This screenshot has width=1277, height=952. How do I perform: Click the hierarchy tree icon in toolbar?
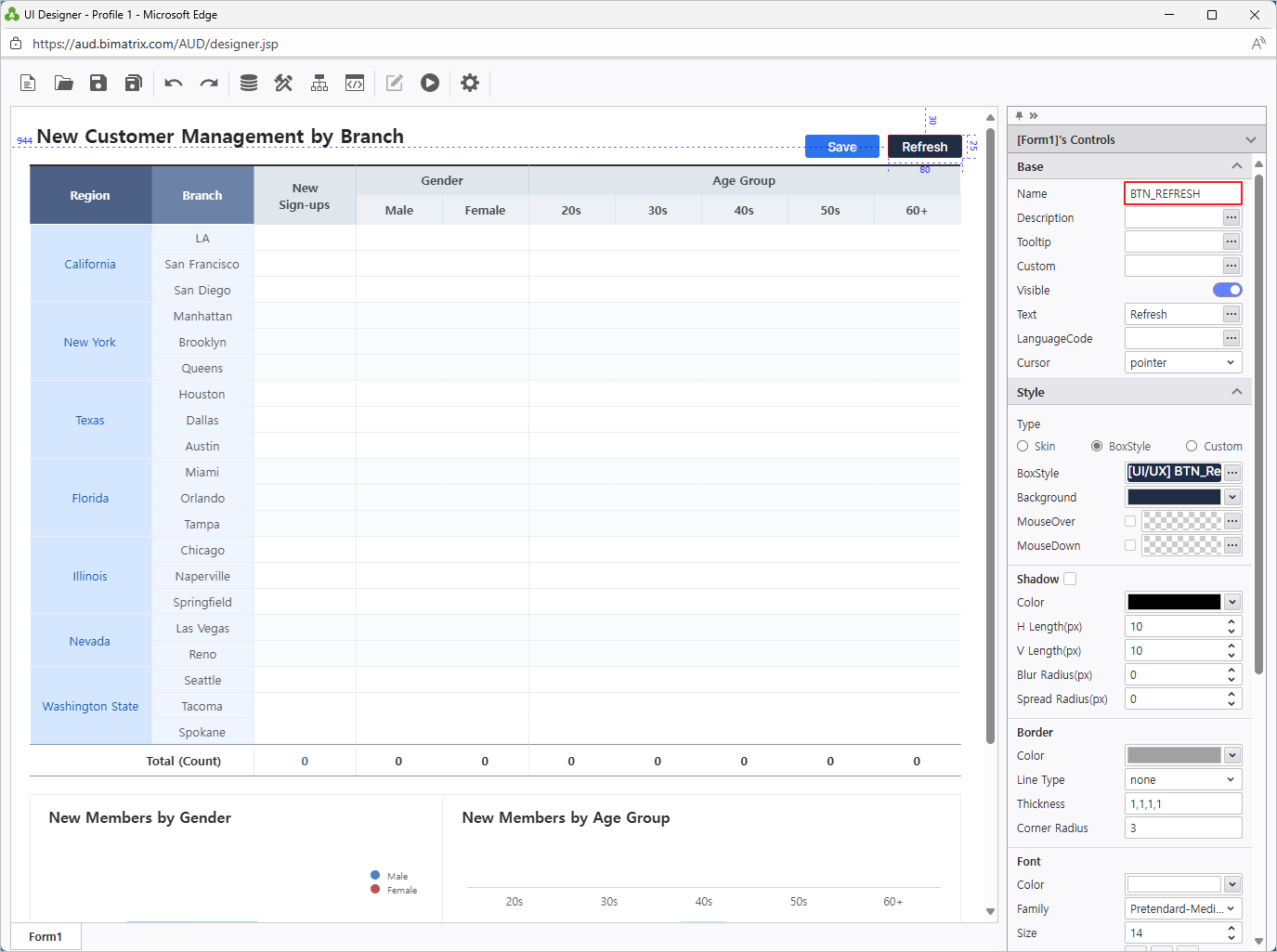[319, 84]
